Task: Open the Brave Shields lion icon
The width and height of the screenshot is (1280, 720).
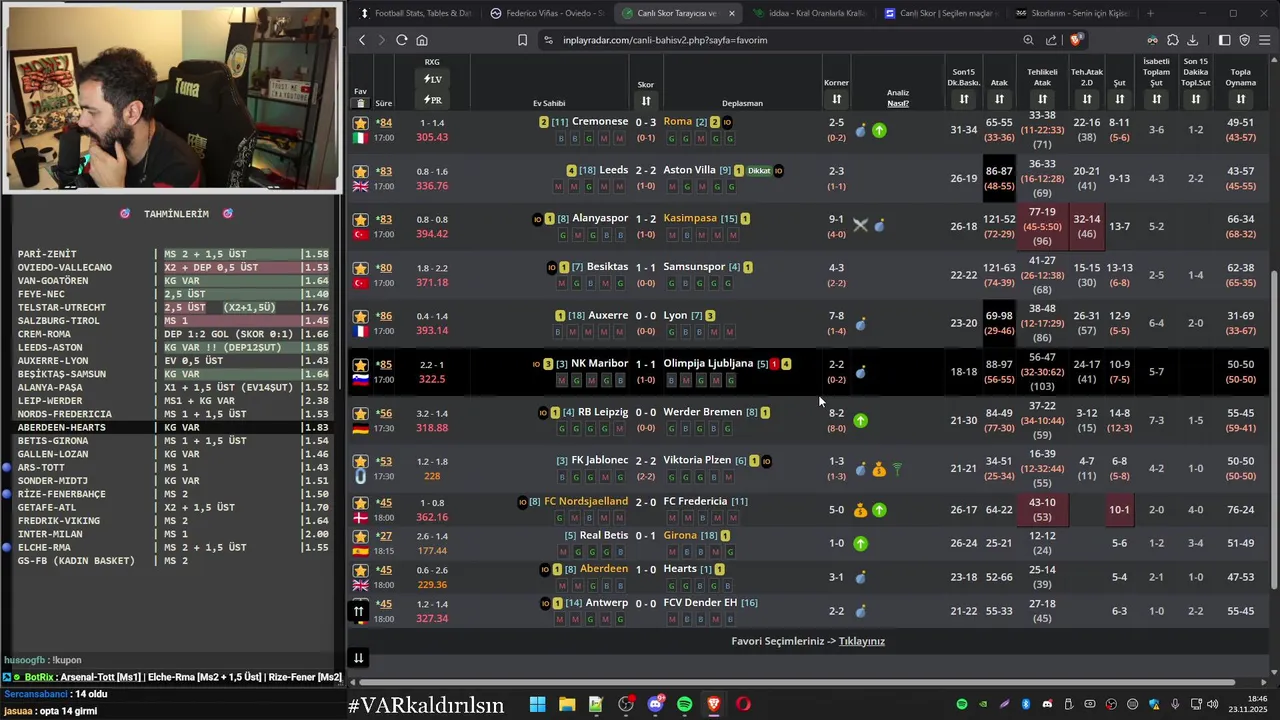Action: click(x=1076, y=40)
